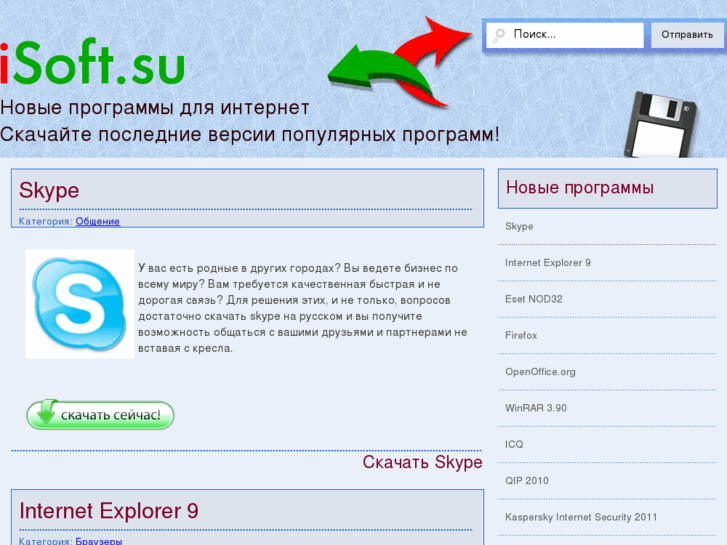The height and width of the screenshot is (545, 727).
Task: Select Eset NOD32 in sidebar list
Action: (x=534, y=299)
